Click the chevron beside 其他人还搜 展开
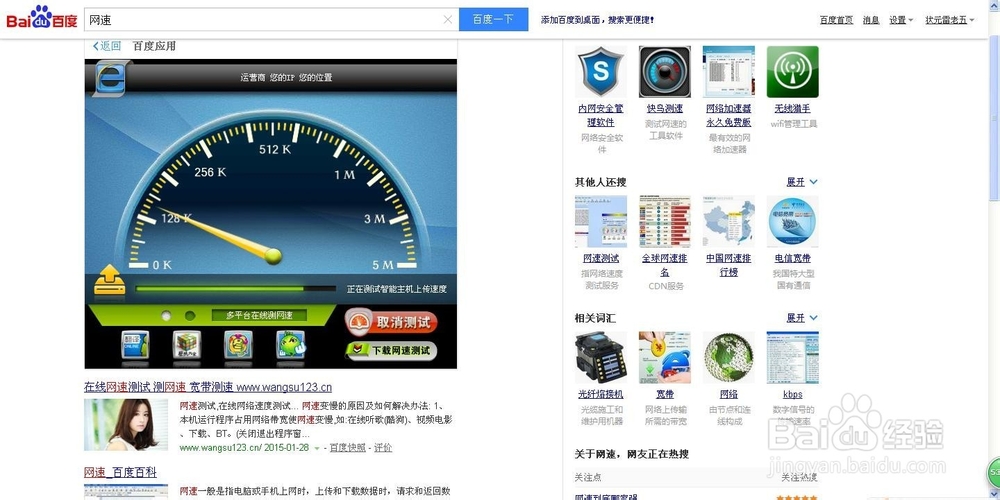 813,182
